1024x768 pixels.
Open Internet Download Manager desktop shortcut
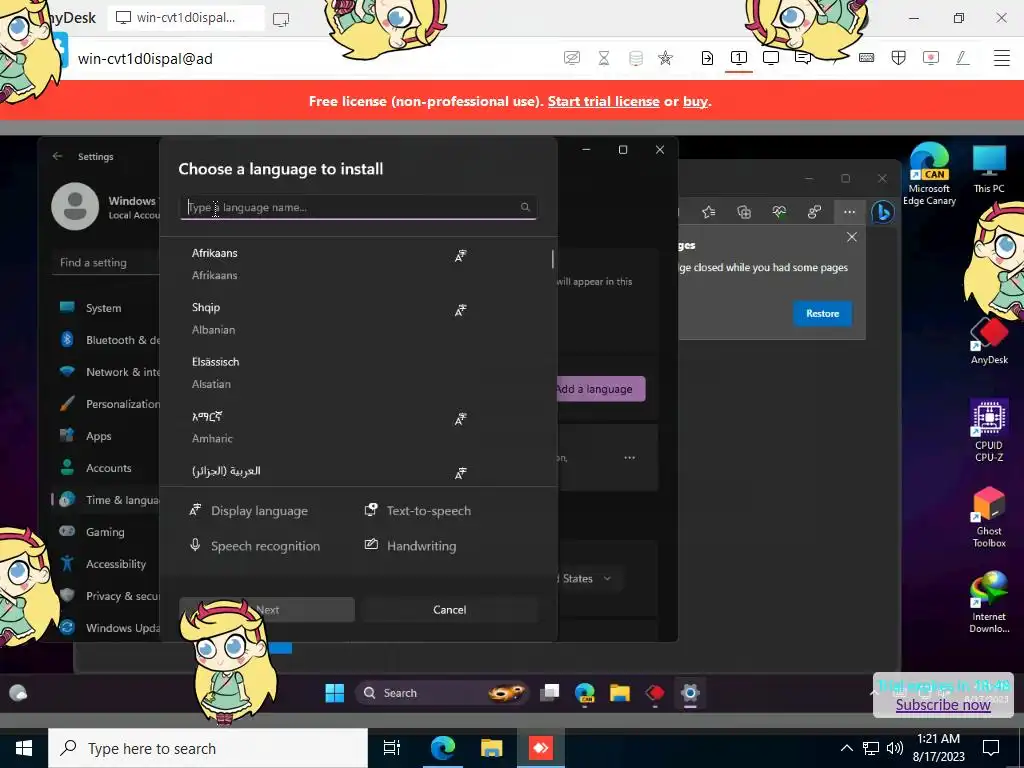click(989, 602)
